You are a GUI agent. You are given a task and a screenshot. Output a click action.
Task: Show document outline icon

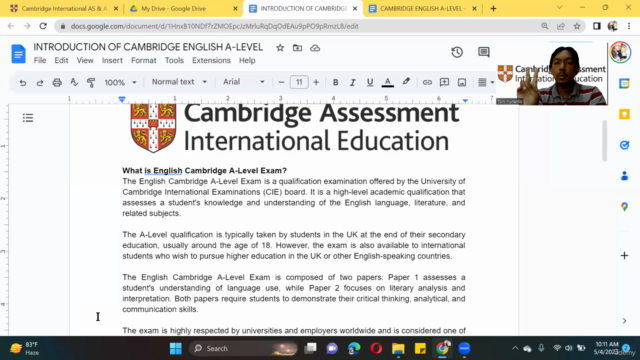pyautogui.click(x=28, y=118)
